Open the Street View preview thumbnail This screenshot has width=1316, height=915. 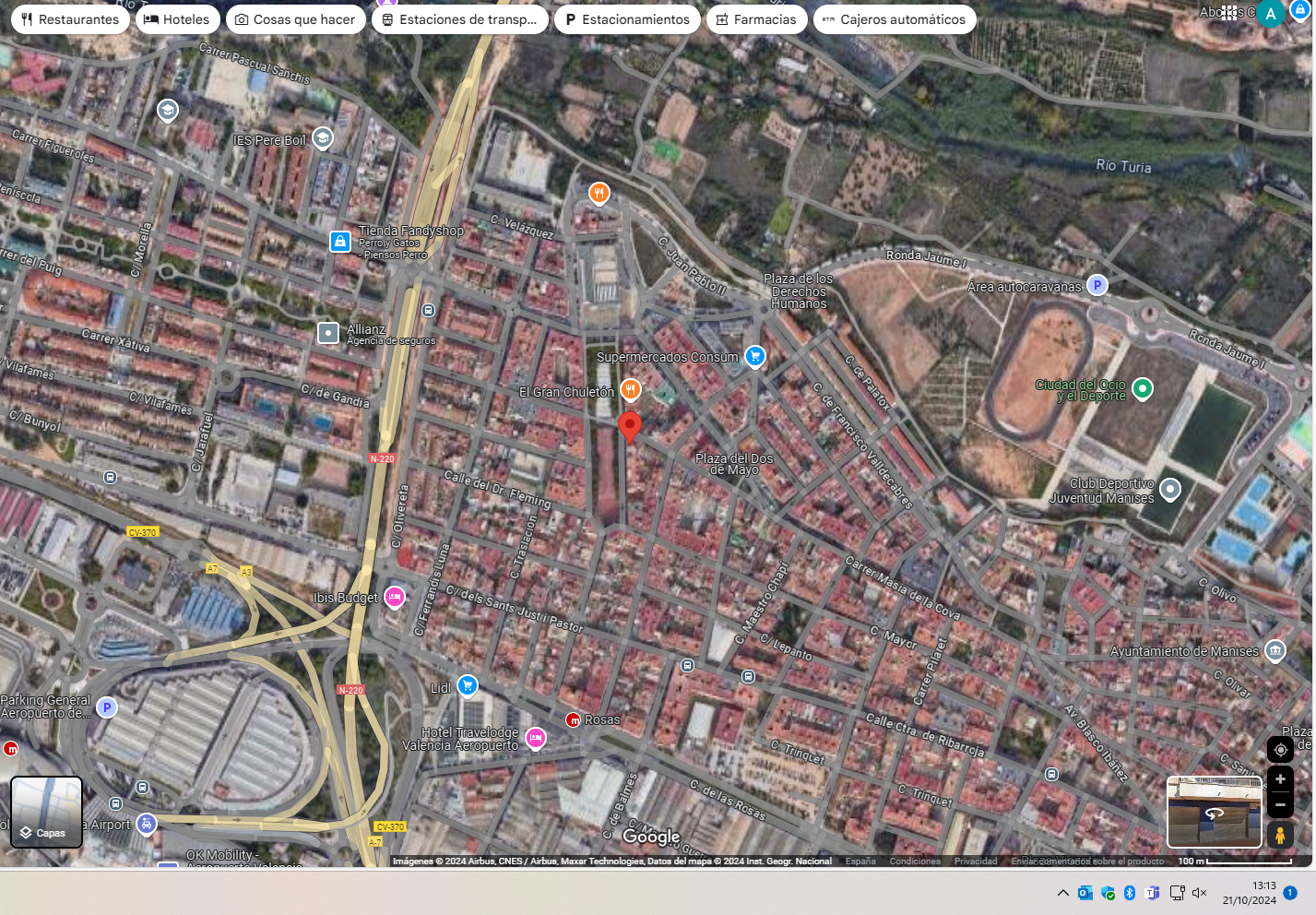pyautogui.click(x=1214, y=812)
